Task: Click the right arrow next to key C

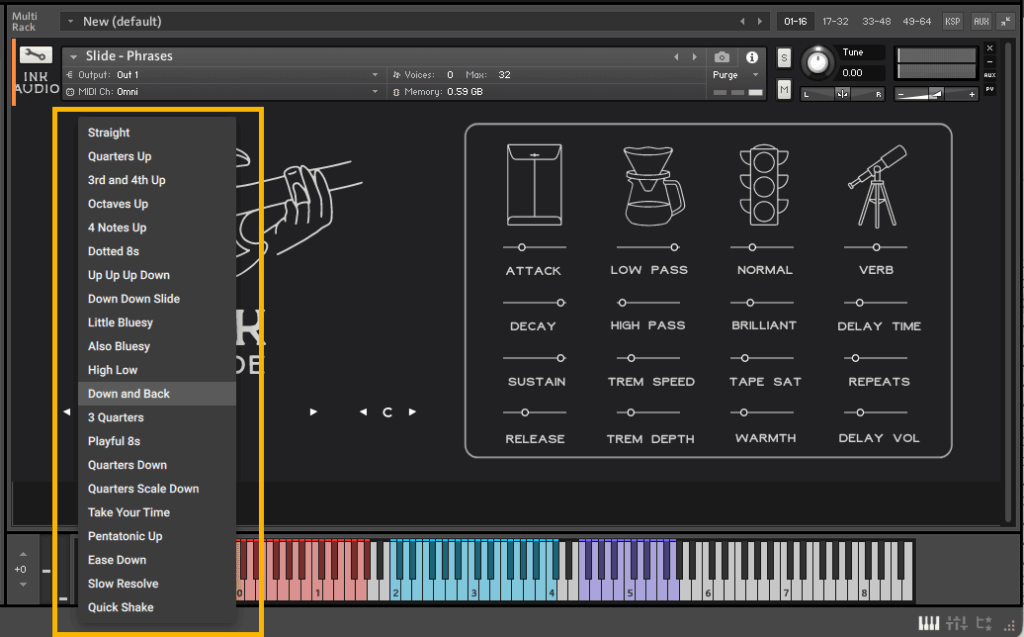Action: [412, 412]
